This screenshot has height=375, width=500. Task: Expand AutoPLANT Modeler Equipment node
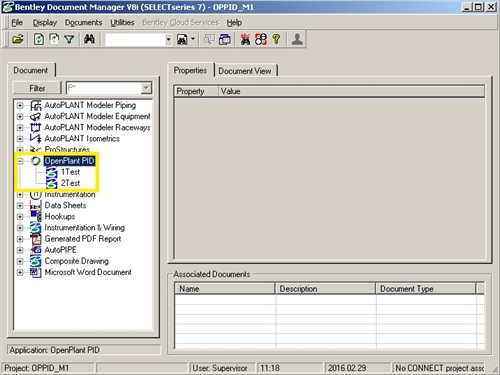coord(20,117)
